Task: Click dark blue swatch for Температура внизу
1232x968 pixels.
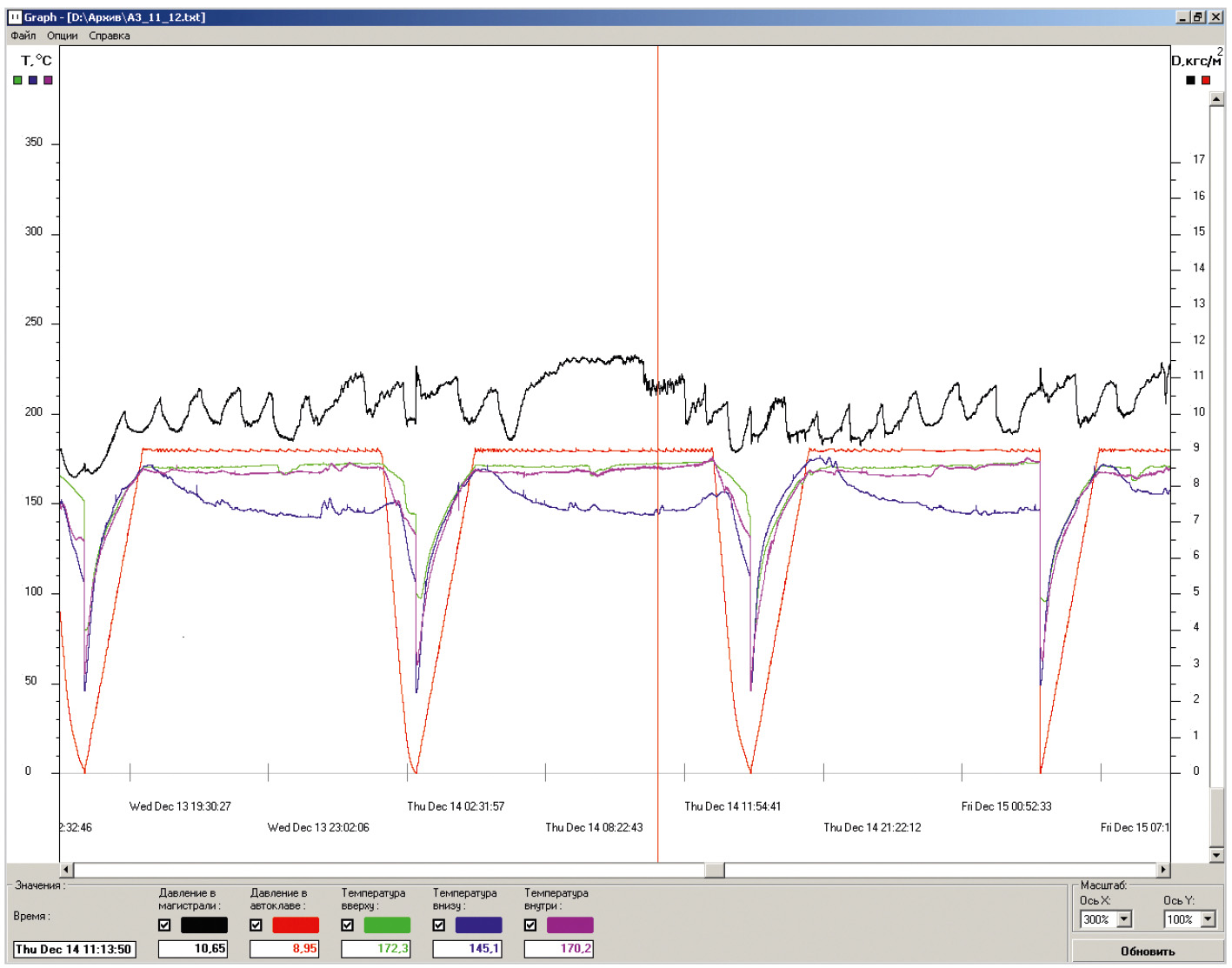Action: point(479,925)
